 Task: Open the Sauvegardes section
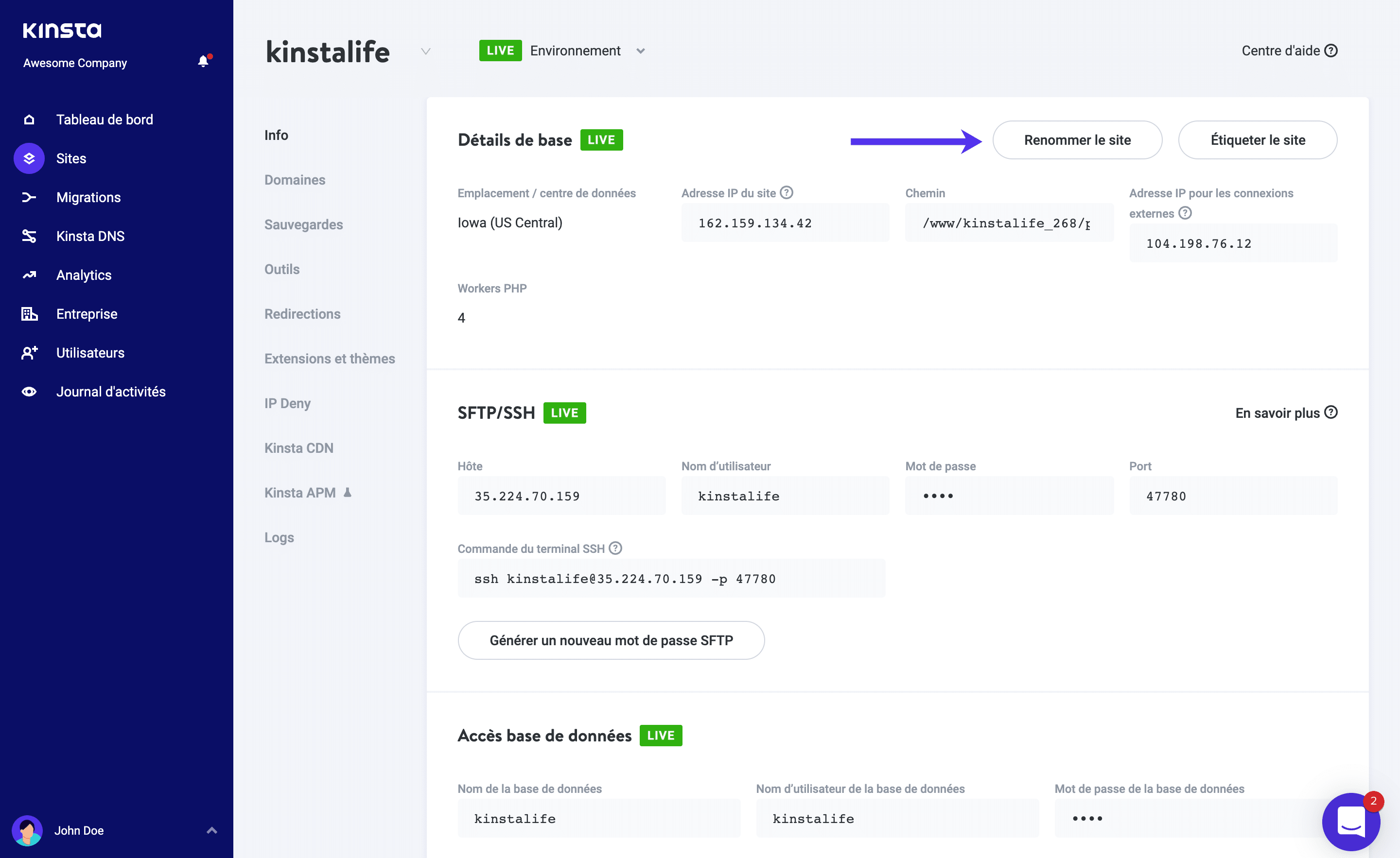(x=303, y=224)
